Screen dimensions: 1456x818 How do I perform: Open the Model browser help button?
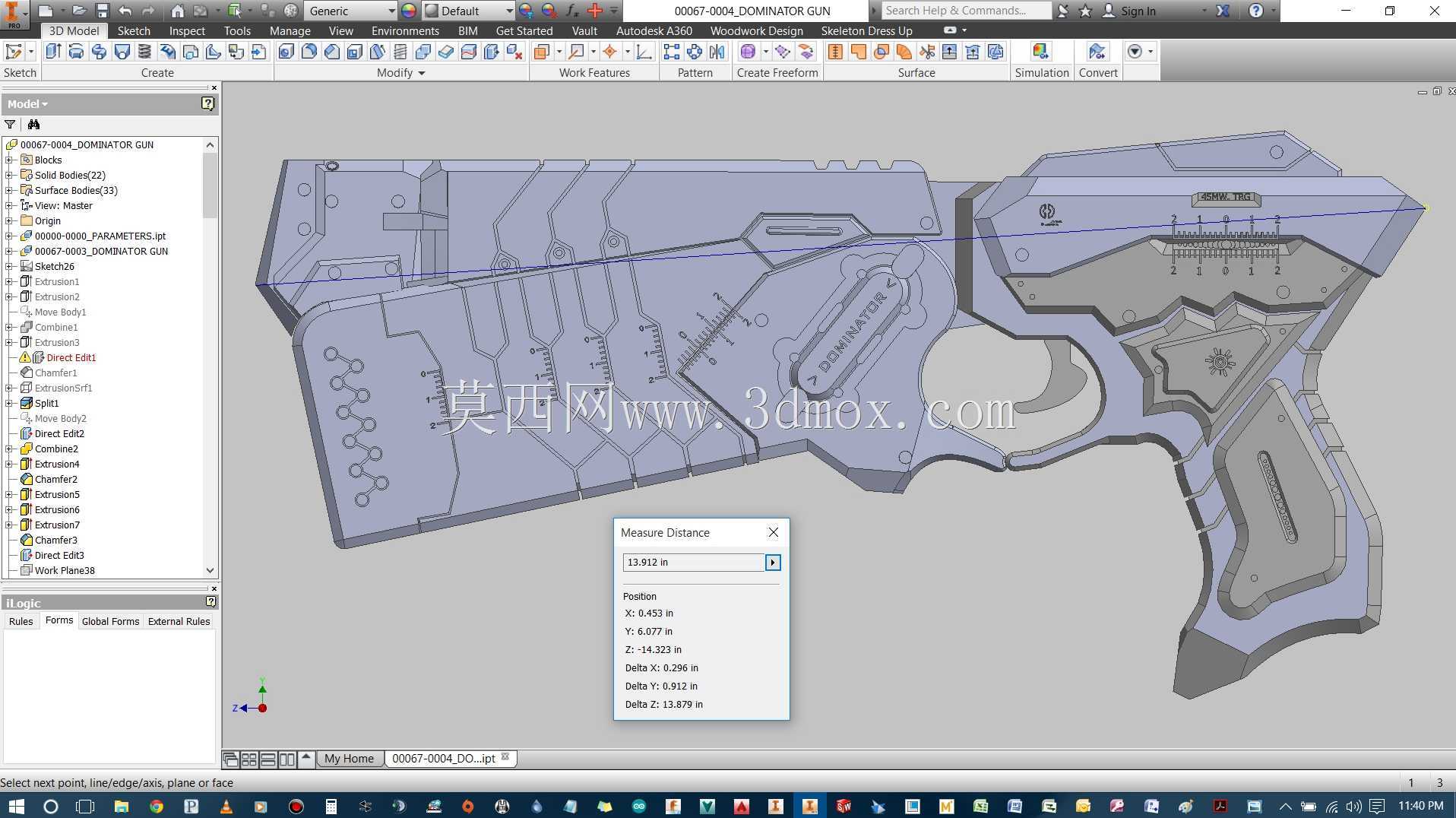[207, 103]
